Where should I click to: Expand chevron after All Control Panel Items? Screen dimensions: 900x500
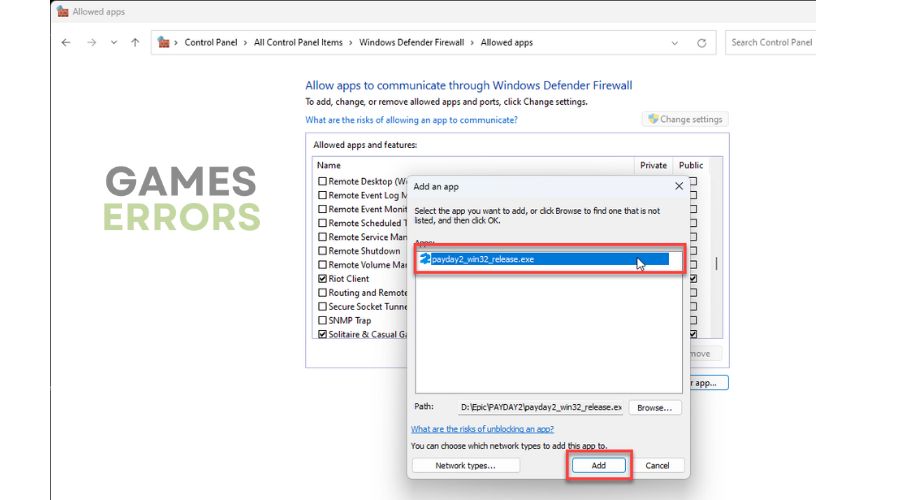351,42
